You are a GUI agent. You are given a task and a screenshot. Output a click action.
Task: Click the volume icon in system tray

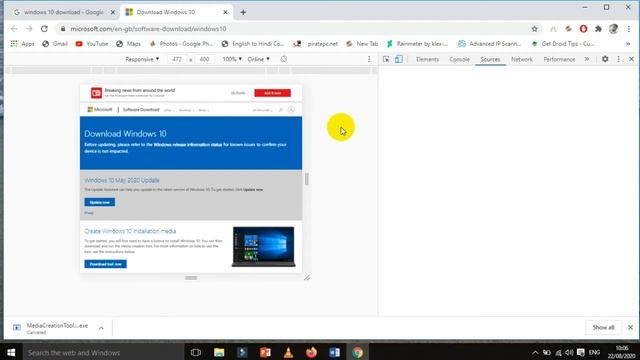569,352
